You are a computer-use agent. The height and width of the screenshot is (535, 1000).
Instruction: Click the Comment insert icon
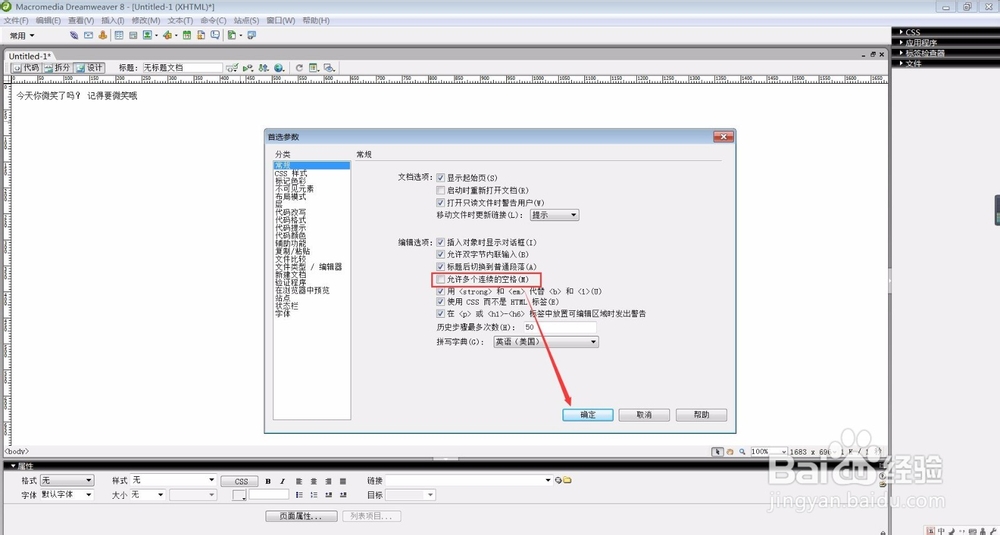[x=216, y=35]
